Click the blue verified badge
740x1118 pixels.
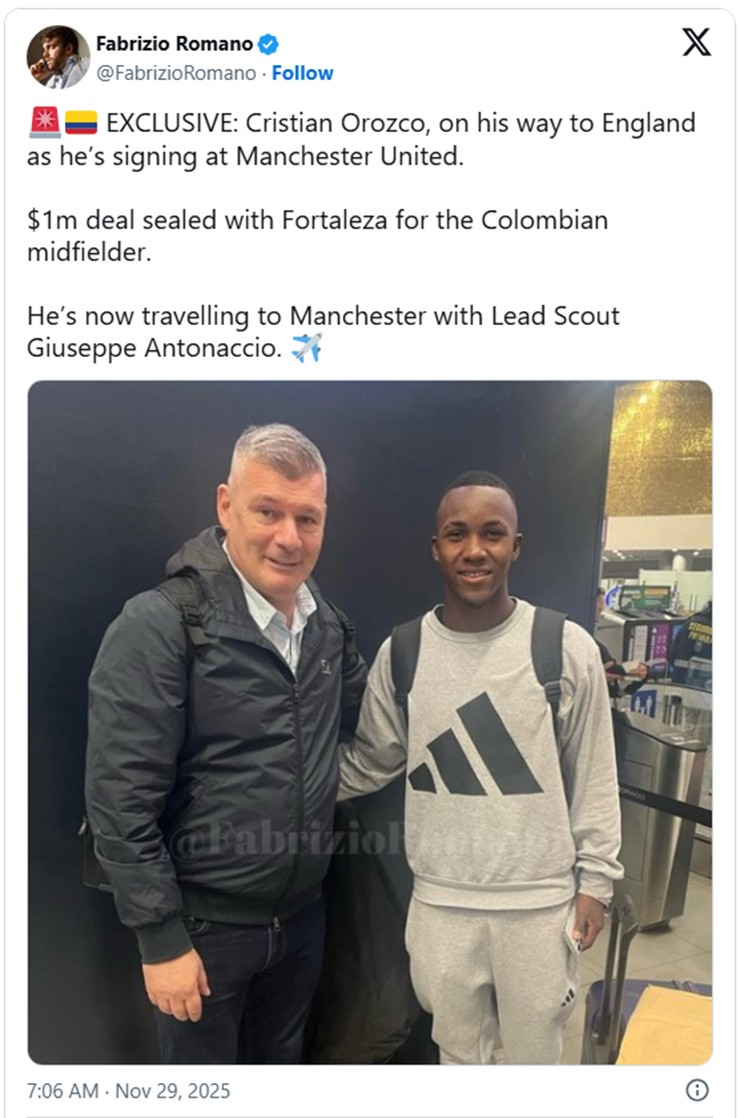pyautogui.click(x=268, y=44)
